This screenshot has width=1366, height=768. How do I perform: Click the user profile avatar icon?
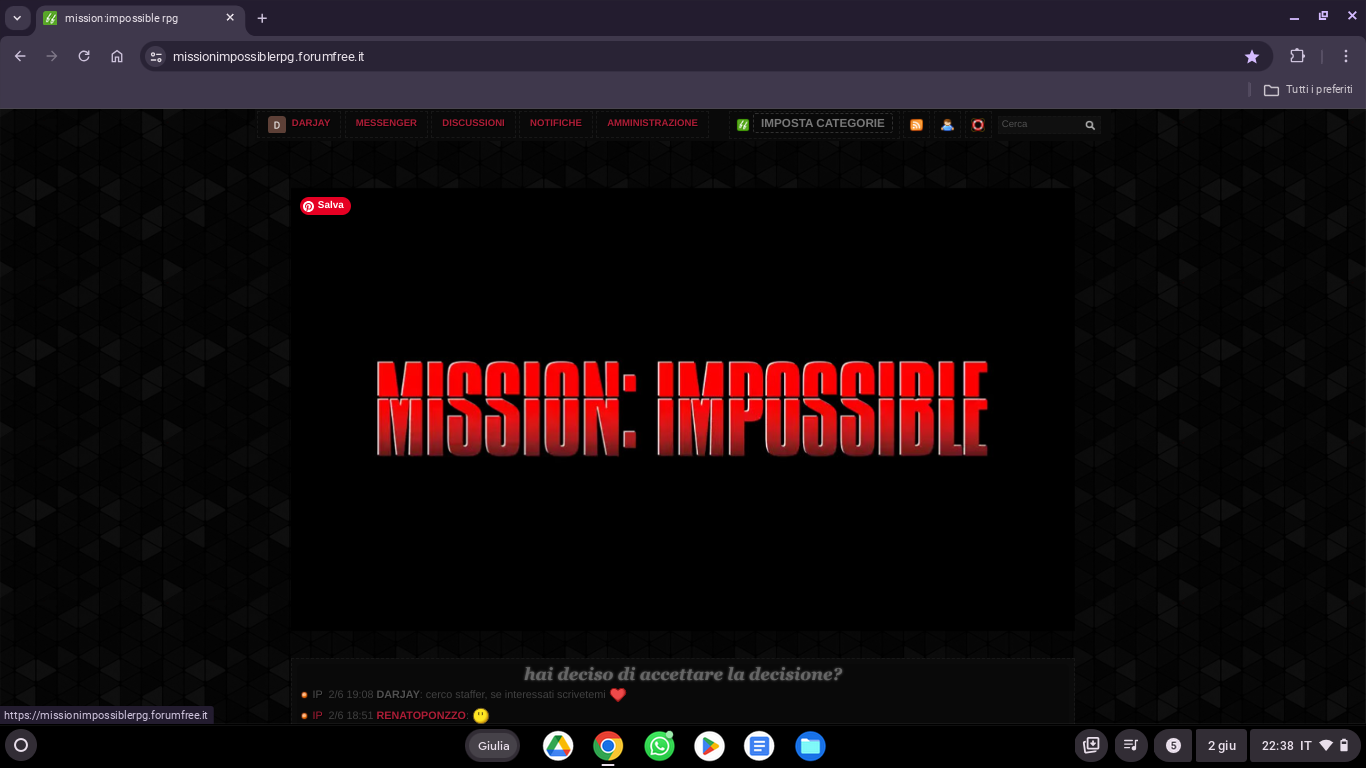pyautogui.click(x=947, y=125)
